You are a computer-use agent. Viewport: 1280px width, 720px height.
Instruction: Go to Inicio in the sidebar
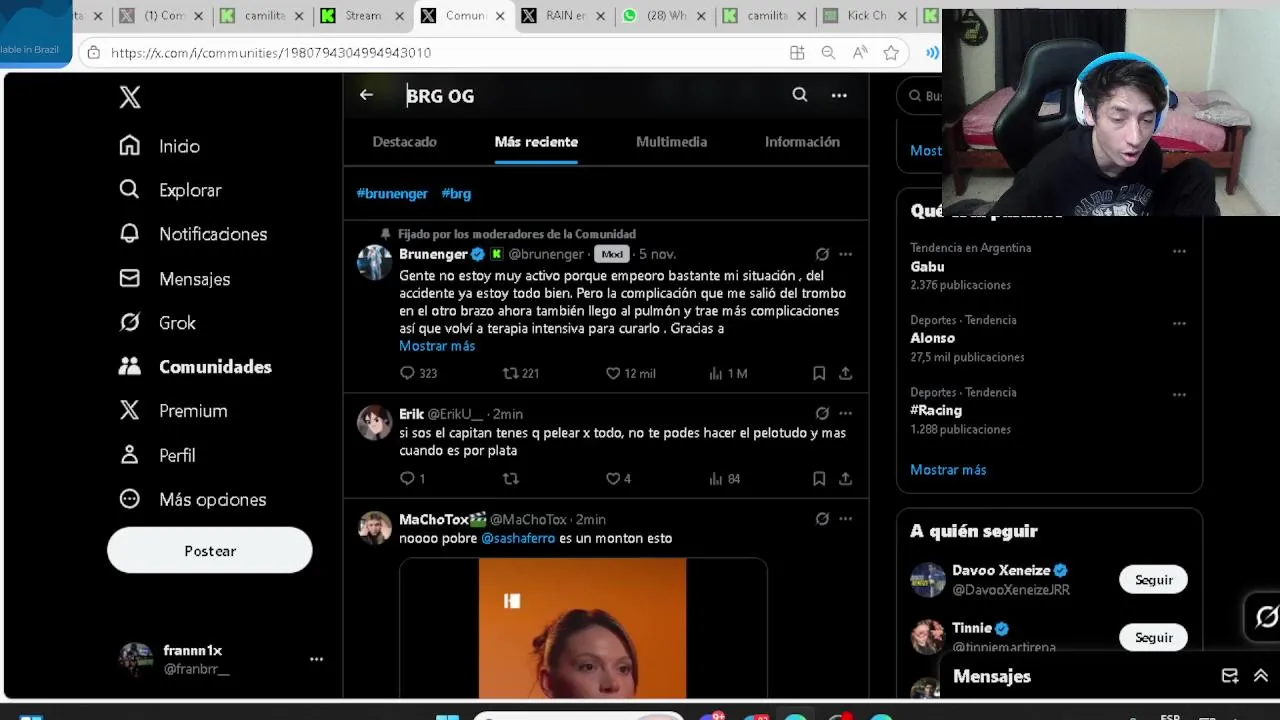point(160,146)
